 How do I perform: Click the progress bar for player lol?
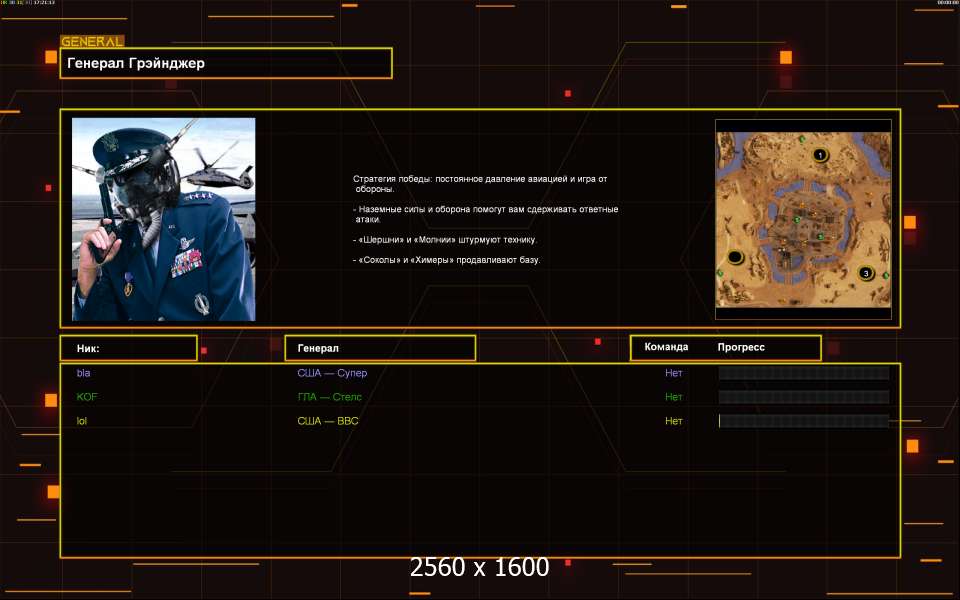click(803, 421)
